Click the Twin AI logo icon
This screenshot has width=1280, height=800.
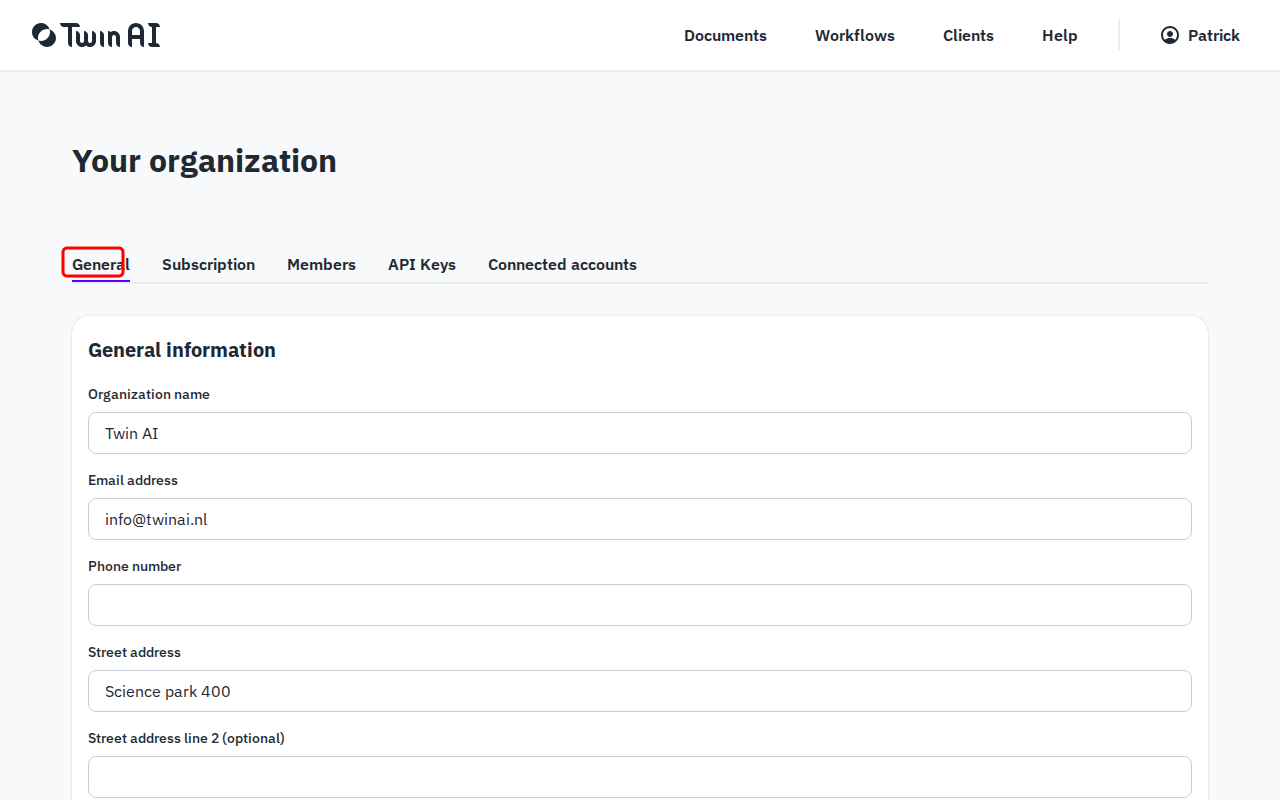(41, 34)
